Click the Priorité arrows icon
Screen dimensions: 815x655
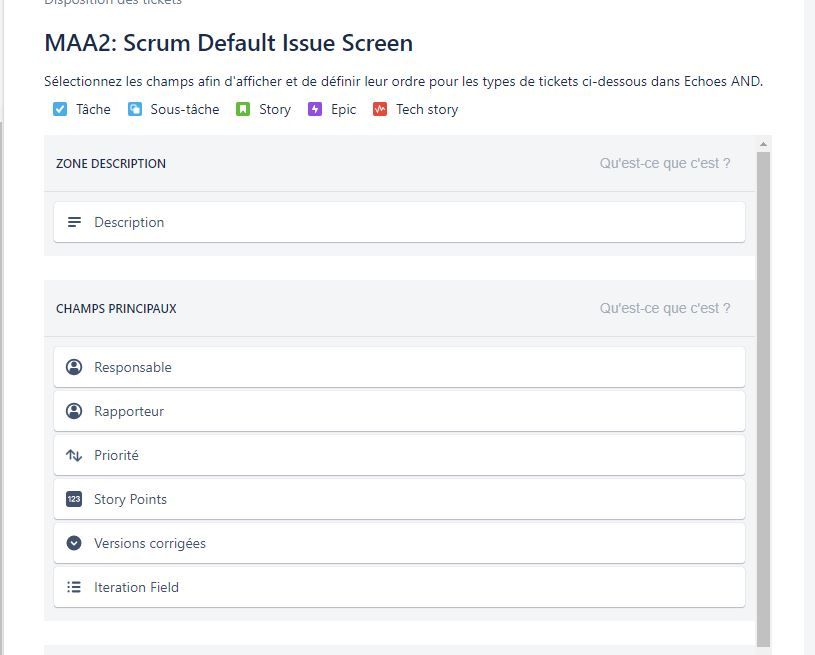[x=74, y=455]
